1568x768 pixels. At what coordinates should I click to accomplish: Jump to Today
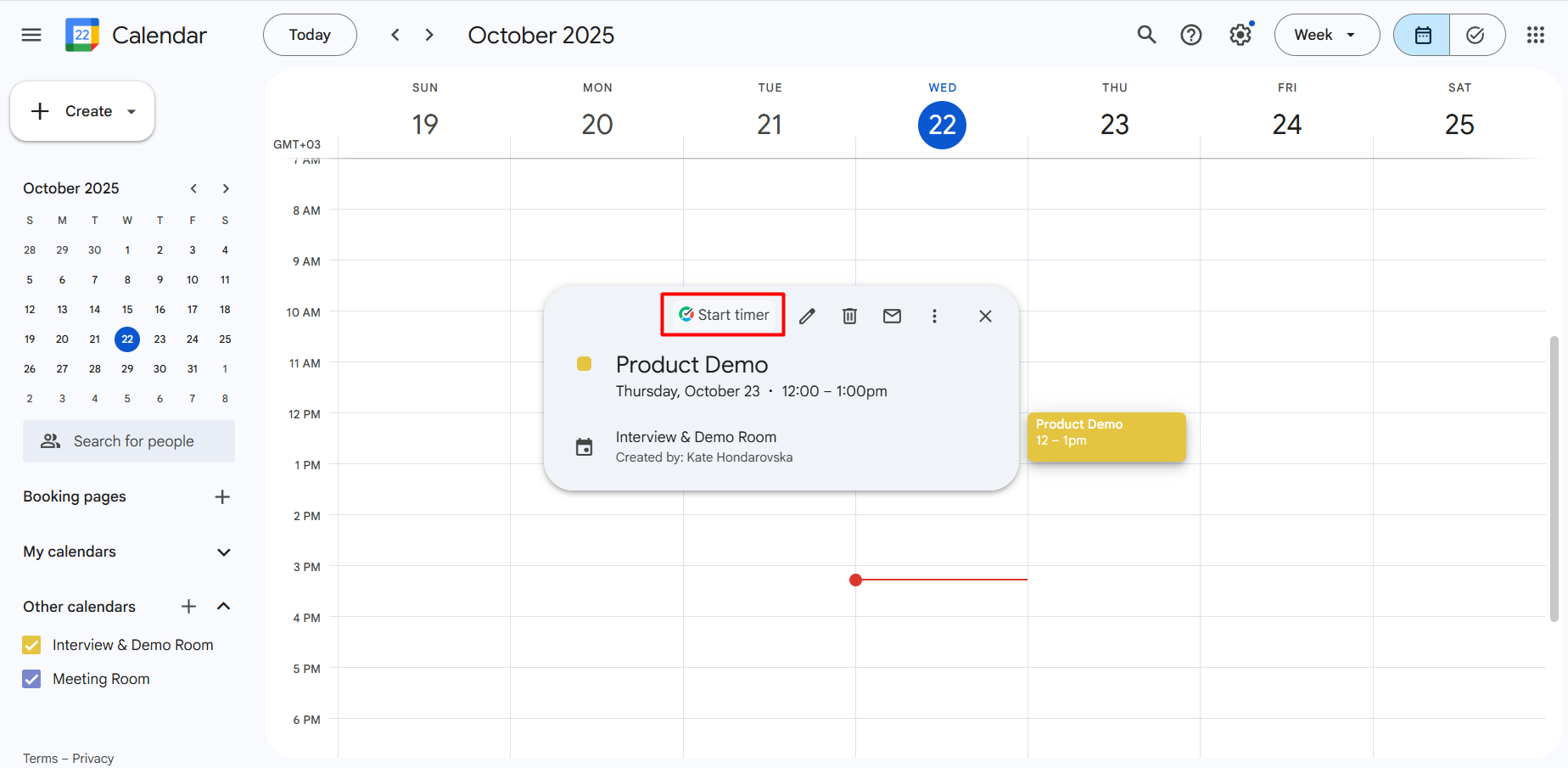[x=309, y=35]
